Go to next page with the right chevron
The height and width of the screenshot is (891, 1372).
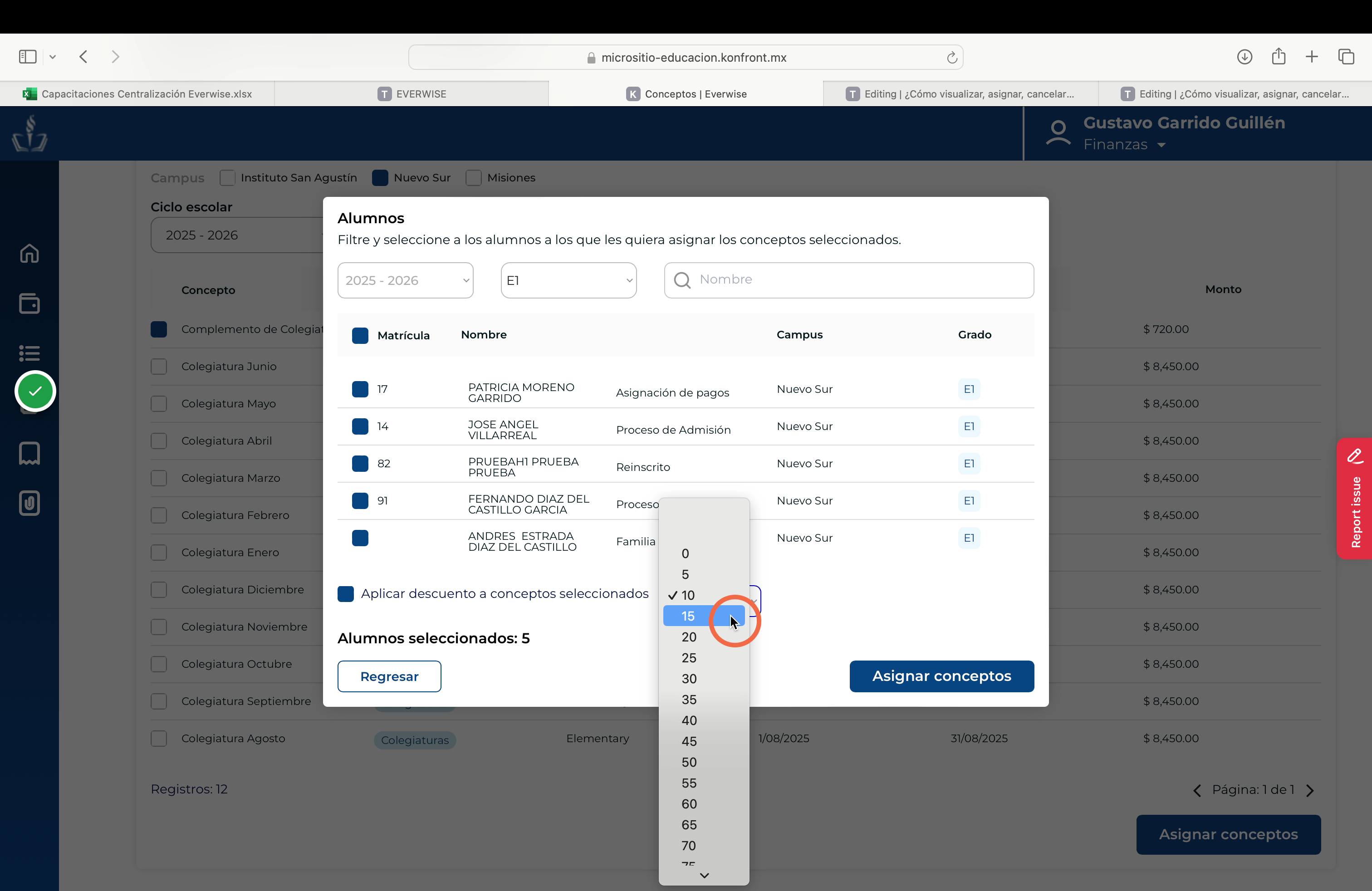(x=1310, y=790)
